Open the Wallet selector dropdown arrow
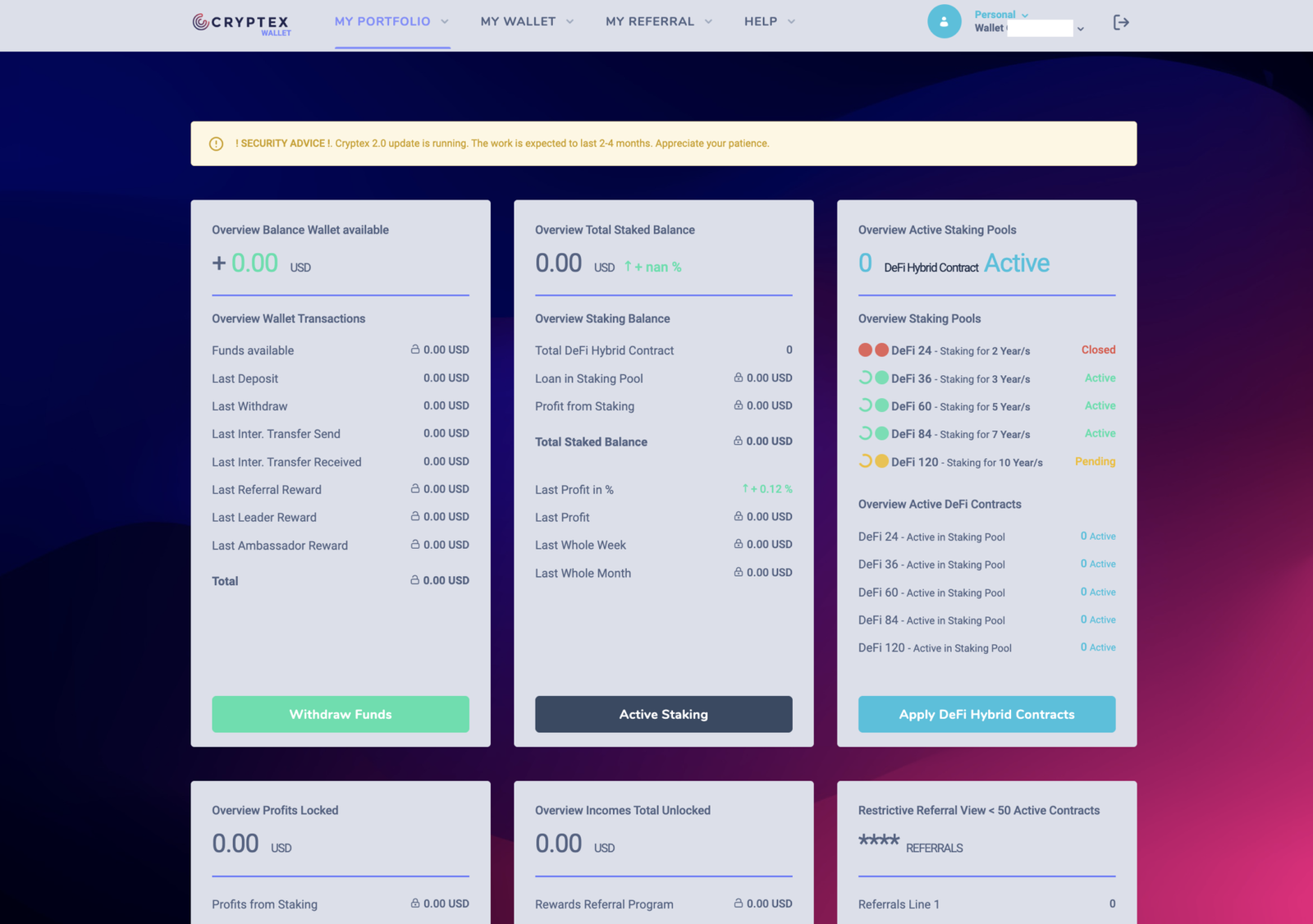 [1081, 29]
